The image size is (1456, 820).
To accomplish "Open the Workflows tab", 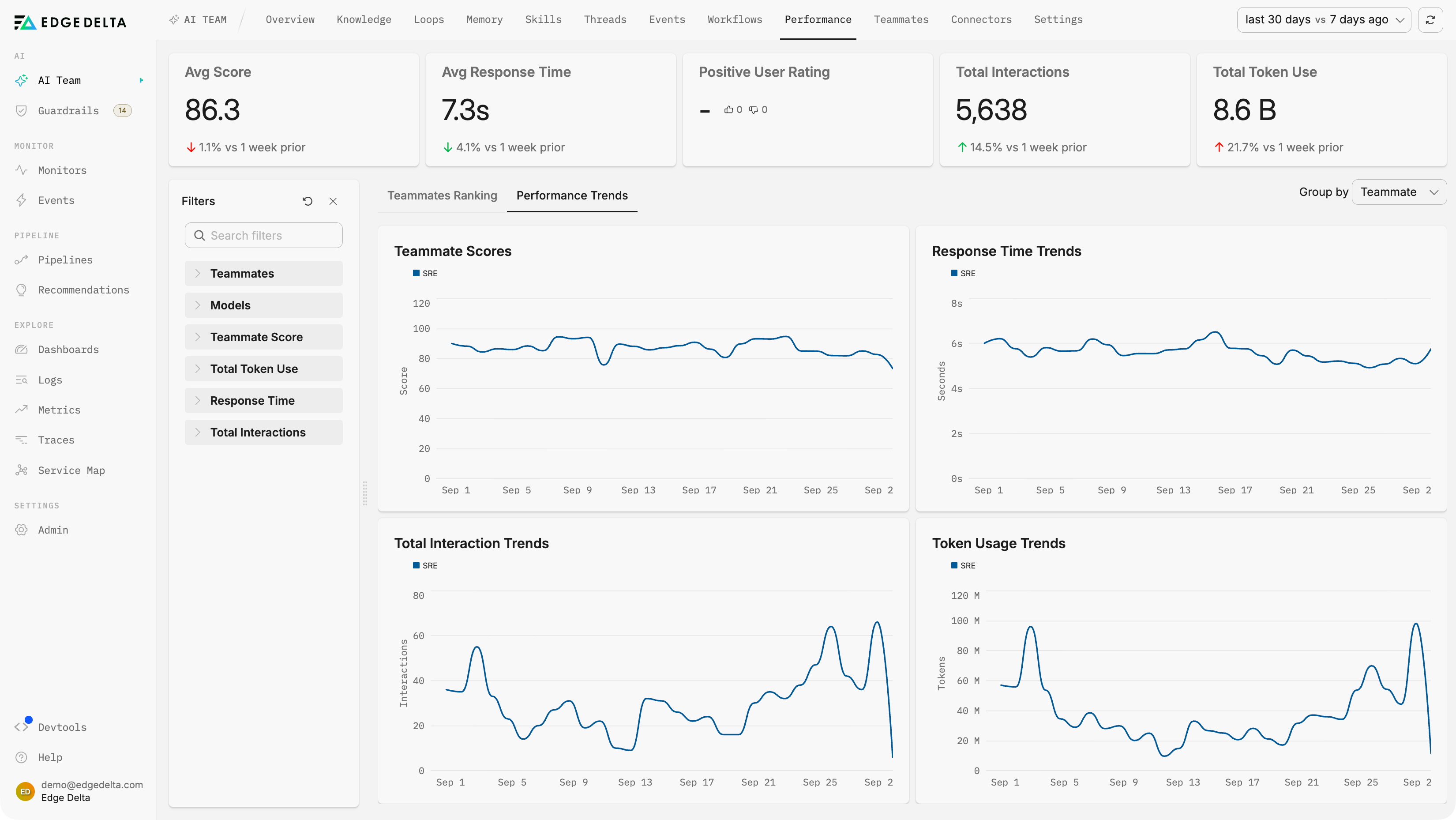I will coord(735,20).
